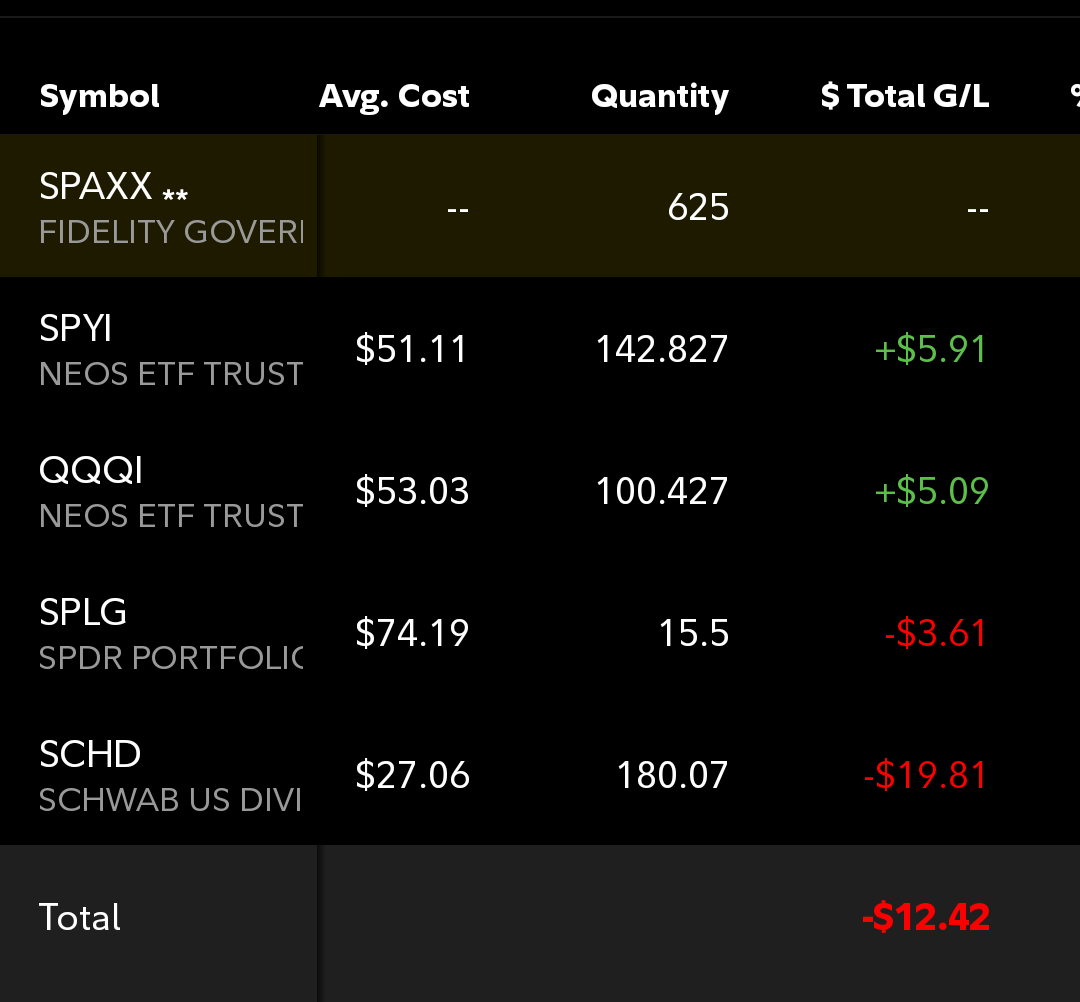Sort by the Avg. Cost column header
The image size is (1080, 1002).
tap(394, 96)
